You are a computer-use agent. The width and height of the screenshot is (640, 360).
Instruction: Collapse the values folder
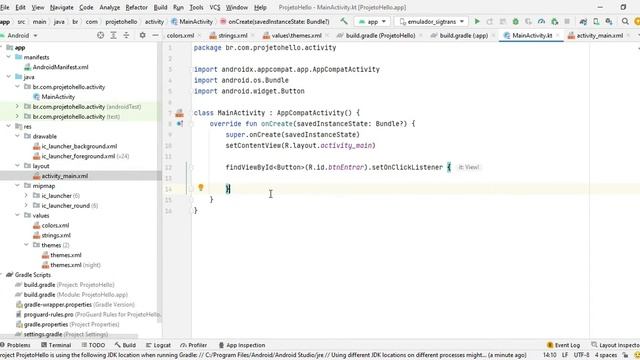tap(18, 215)
